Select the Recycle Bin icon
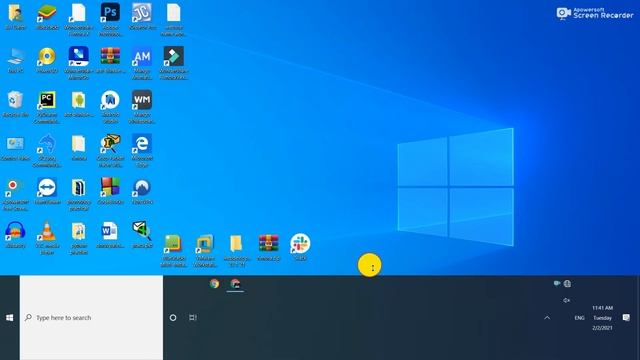 pyautogui.click(x=16, y=104)
